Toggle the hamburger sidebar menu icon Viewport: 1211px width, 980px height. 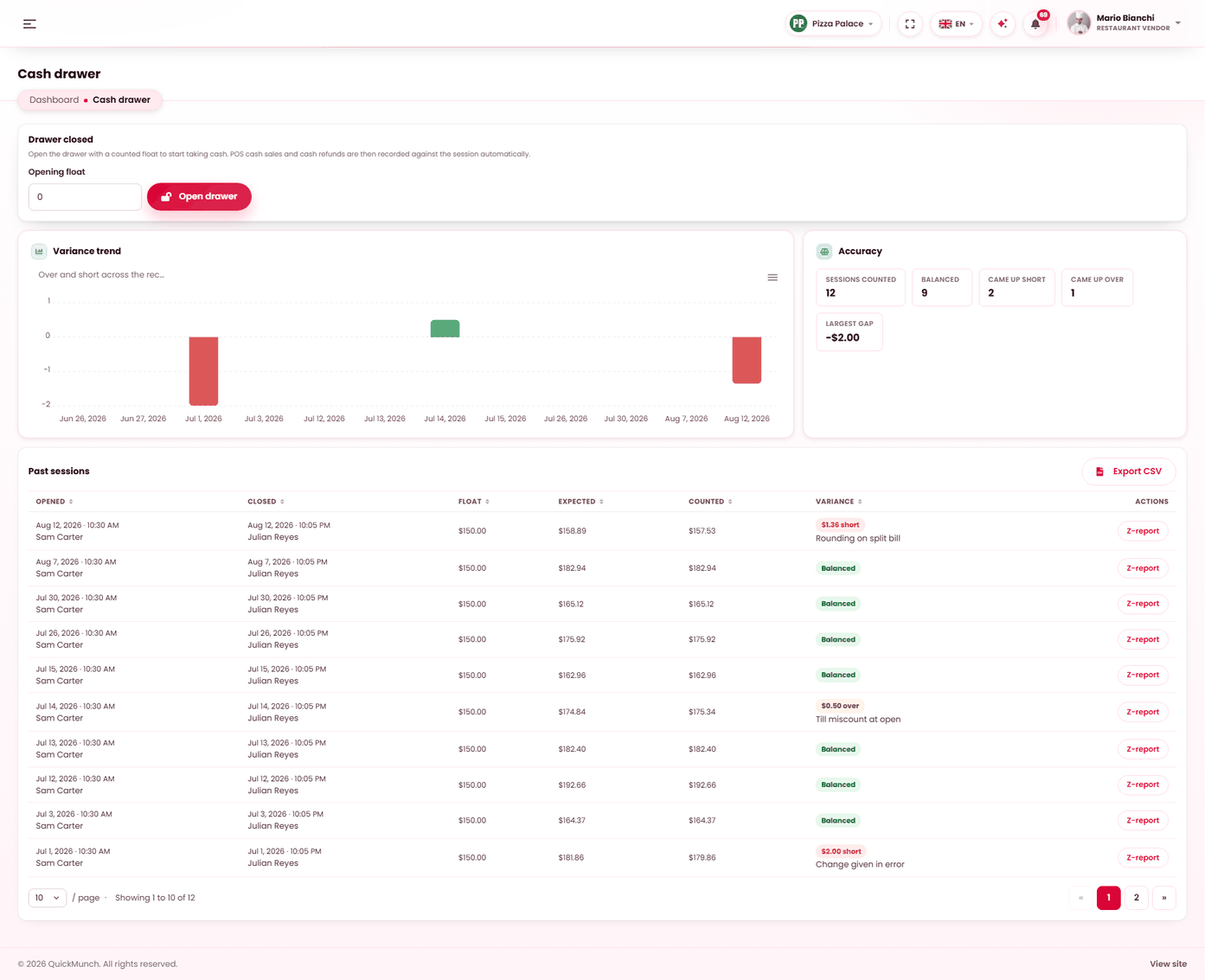(x=29, y=24)
